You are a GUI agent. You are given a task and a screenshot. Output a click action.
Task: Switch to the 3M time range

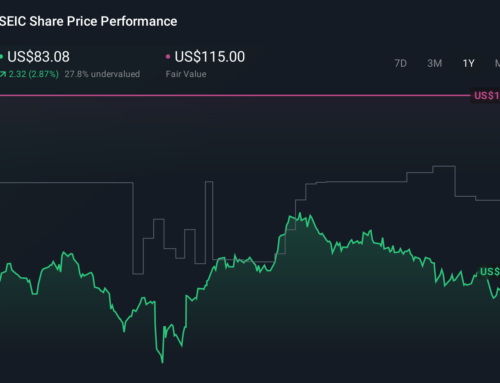pyautogui.click(x=435, y=63)
